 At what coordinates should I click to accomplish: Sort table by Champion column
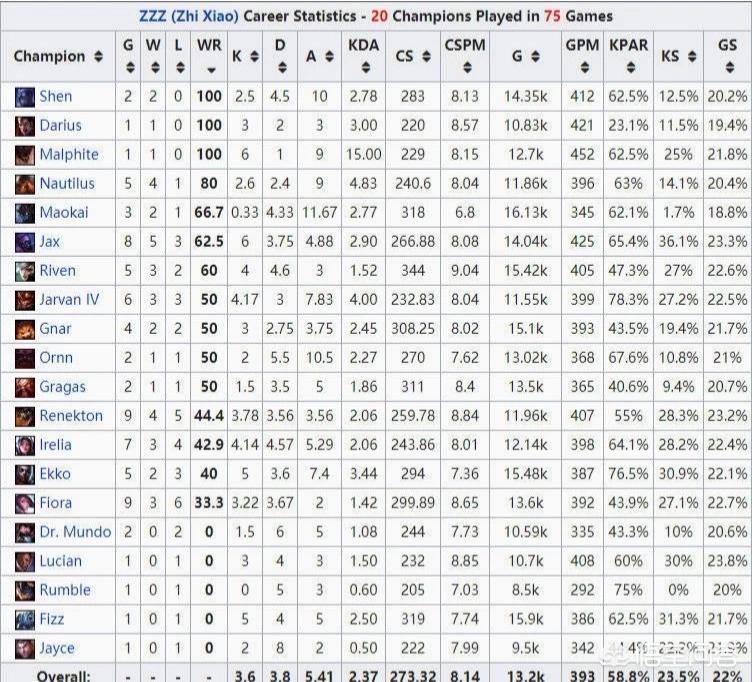pos(58,57)
